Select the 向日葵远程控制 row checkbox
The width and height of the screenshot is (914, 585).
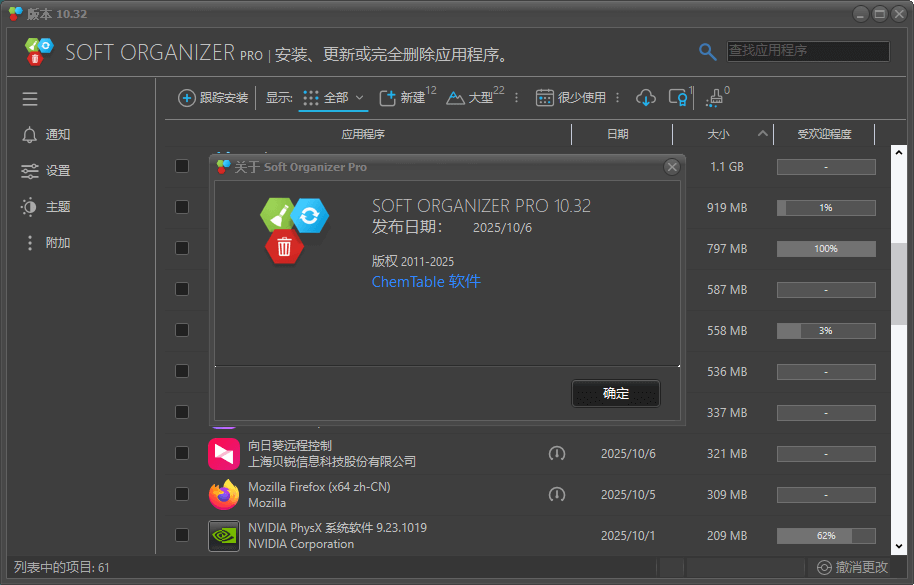pyautogui.click(x=182, y=453)
